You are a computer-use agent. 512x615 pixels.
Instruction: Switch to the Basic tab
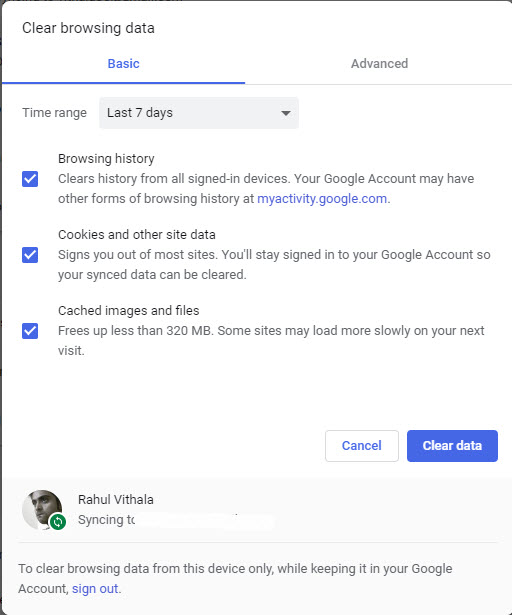tap(123, 64)
